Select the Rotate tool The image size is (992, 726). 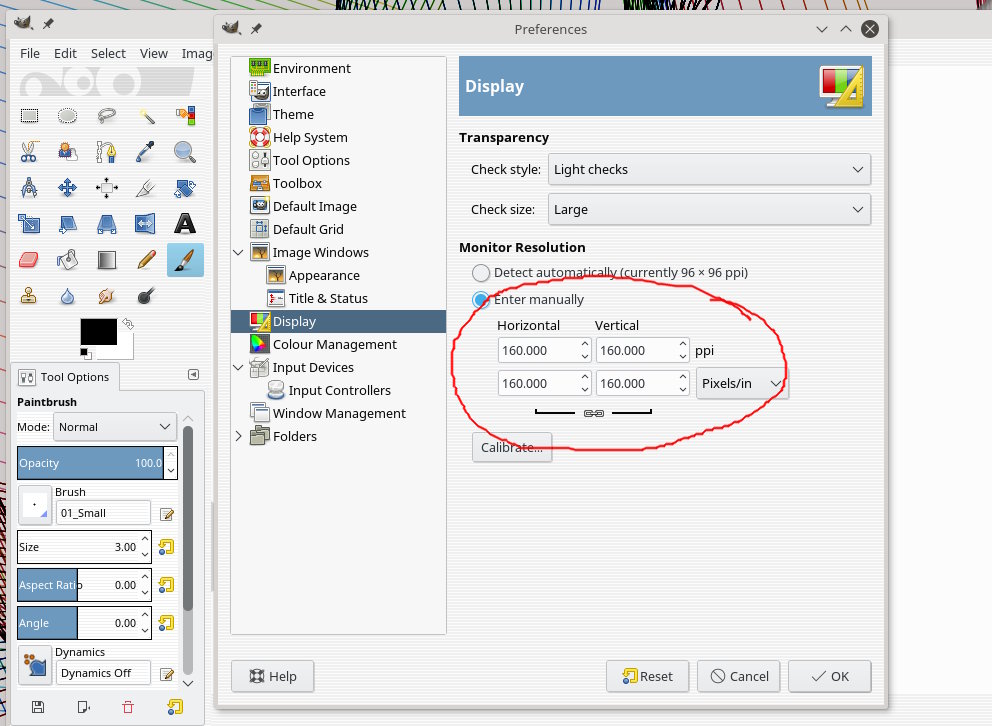(x=185, y=188)
